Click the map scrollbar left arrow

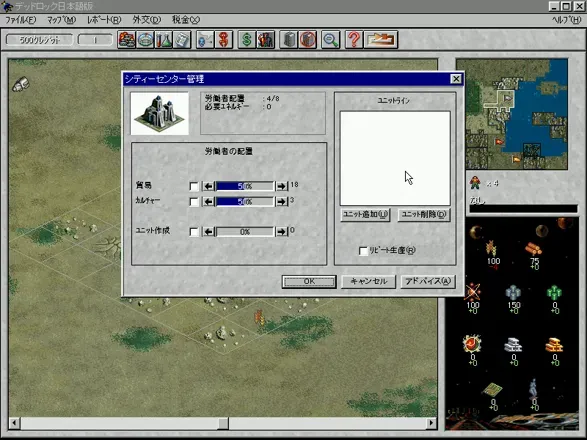pos(14,423)
